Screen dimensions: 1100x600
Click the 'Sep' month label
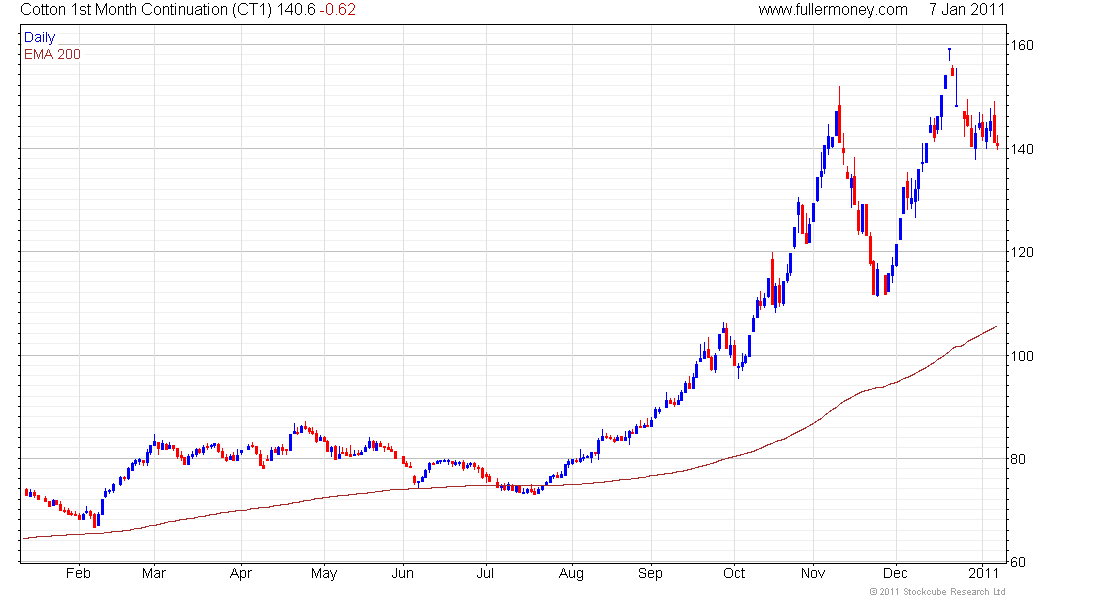pyautogui.click(x=650, y=574)
